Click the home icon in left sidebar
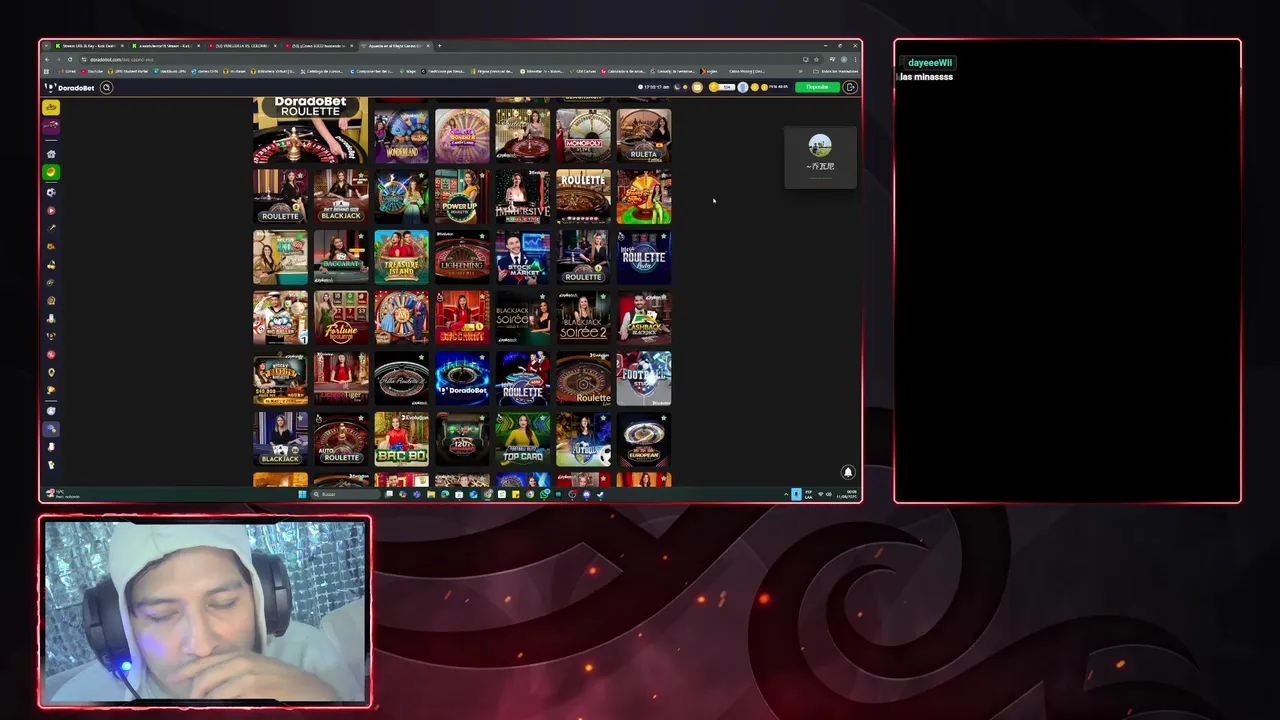Image resolution: width=1280 pixels, height=720 pixels. [51, 154]
